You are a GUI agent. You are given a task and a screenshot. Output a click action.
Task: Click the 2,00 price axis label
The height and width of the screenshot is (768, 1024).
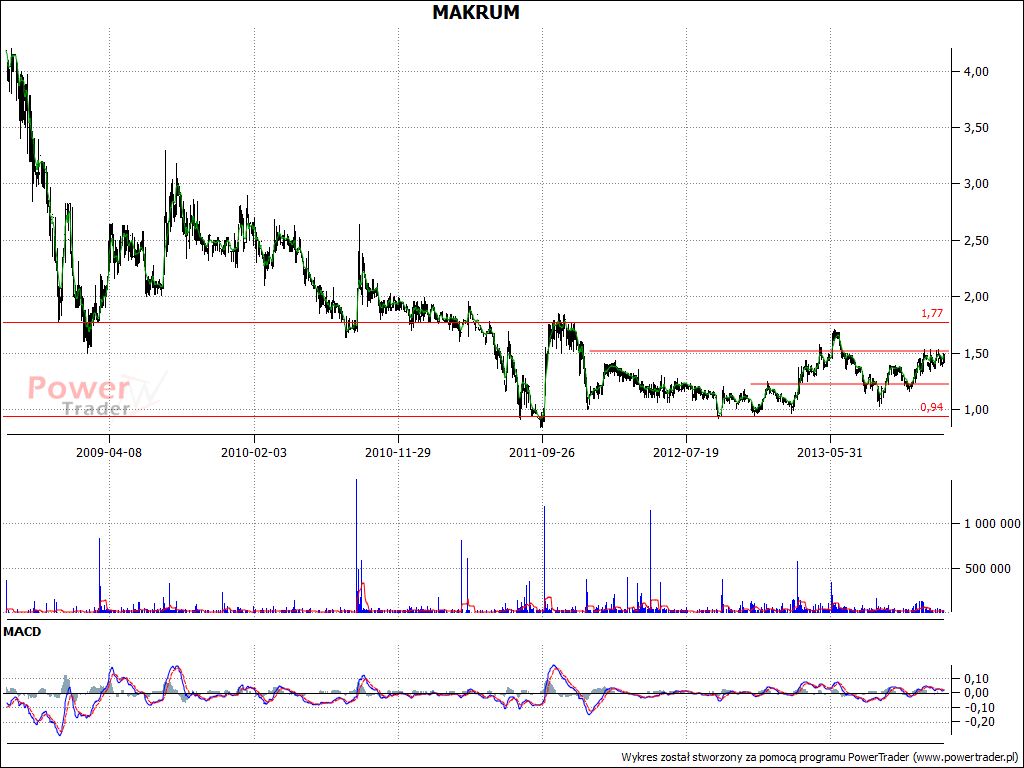976,297
